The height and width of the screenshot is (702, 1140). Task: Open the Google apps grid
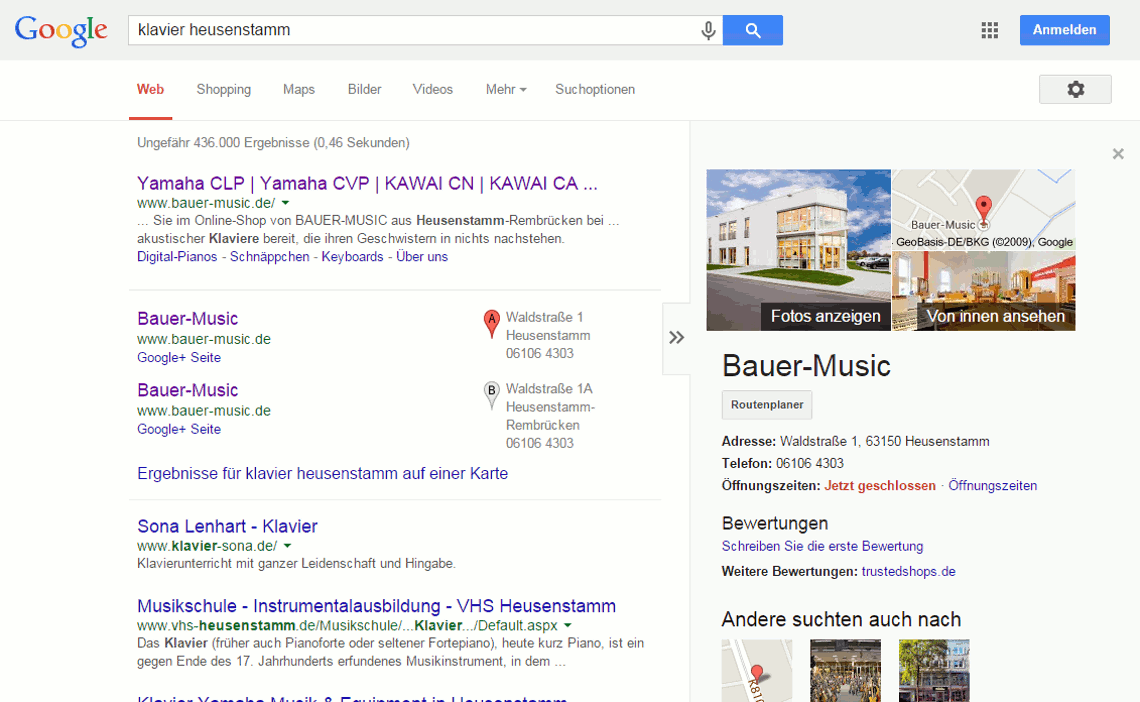pos(990,31)
